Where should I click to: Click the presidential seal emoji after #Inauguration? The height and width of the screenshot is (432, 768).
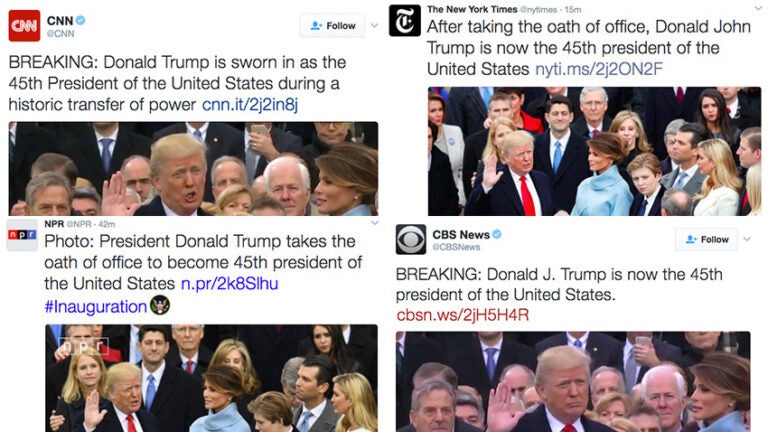pyautogui.click(x=160, y=305)
